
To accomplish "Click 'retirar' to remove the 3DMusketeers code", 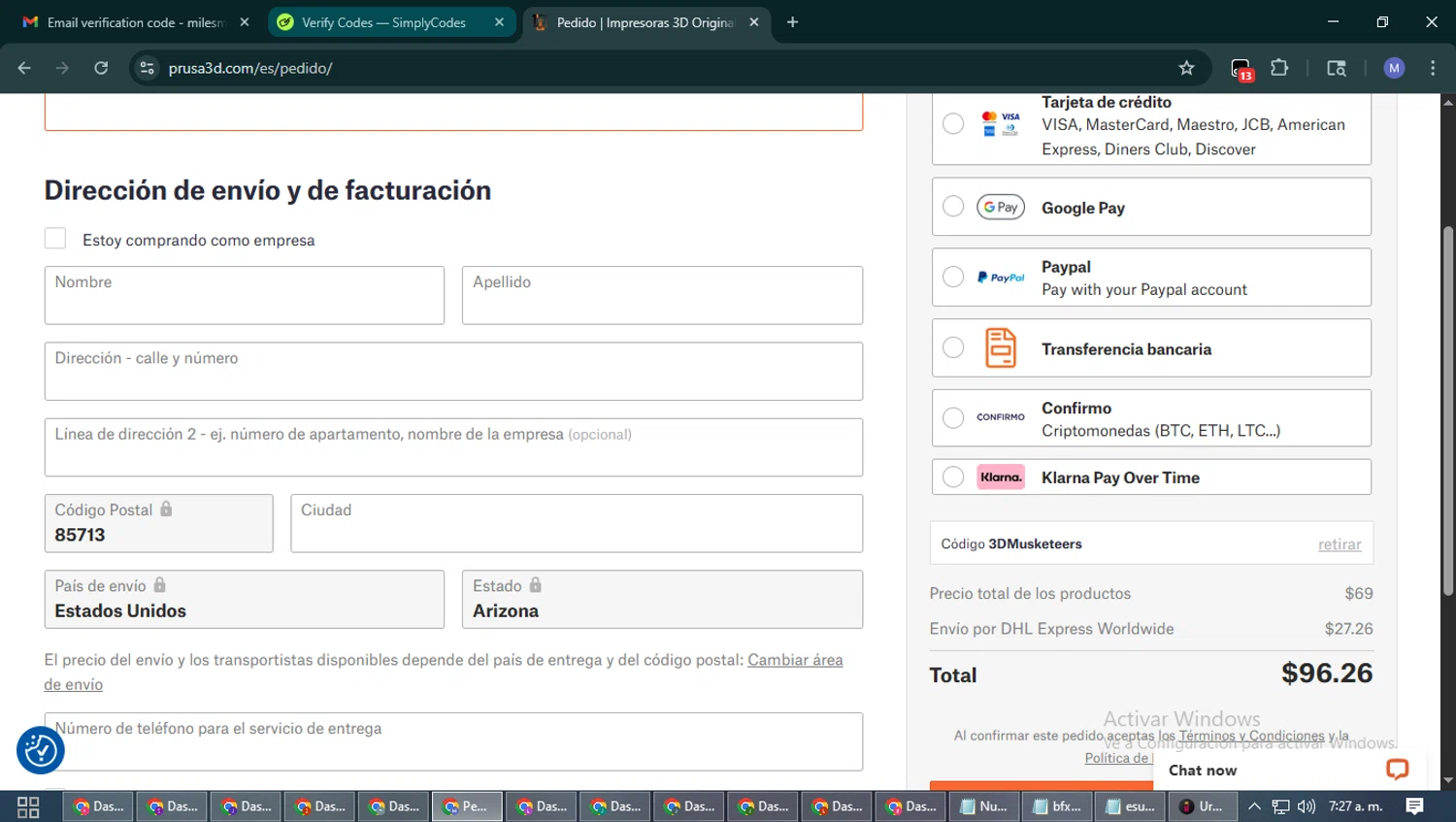I will [x=1340, y=544].
